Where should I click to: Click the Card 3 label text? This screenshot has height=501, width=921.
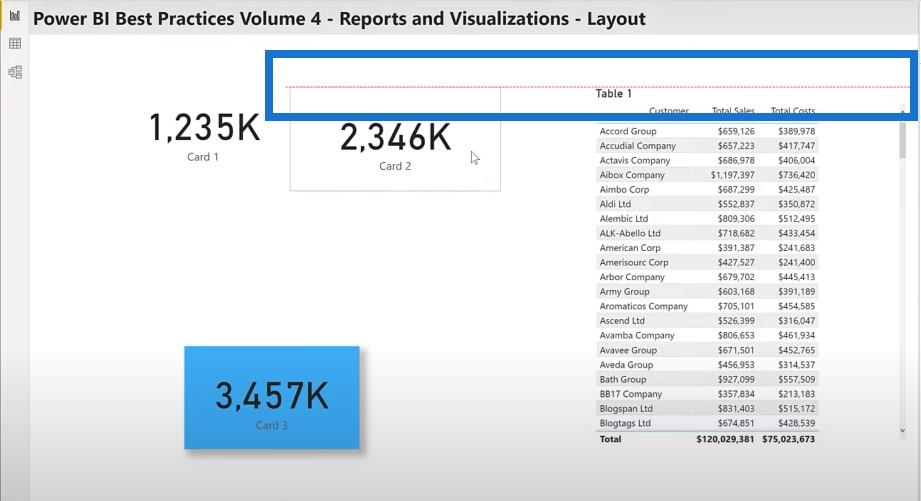point(271,425)
